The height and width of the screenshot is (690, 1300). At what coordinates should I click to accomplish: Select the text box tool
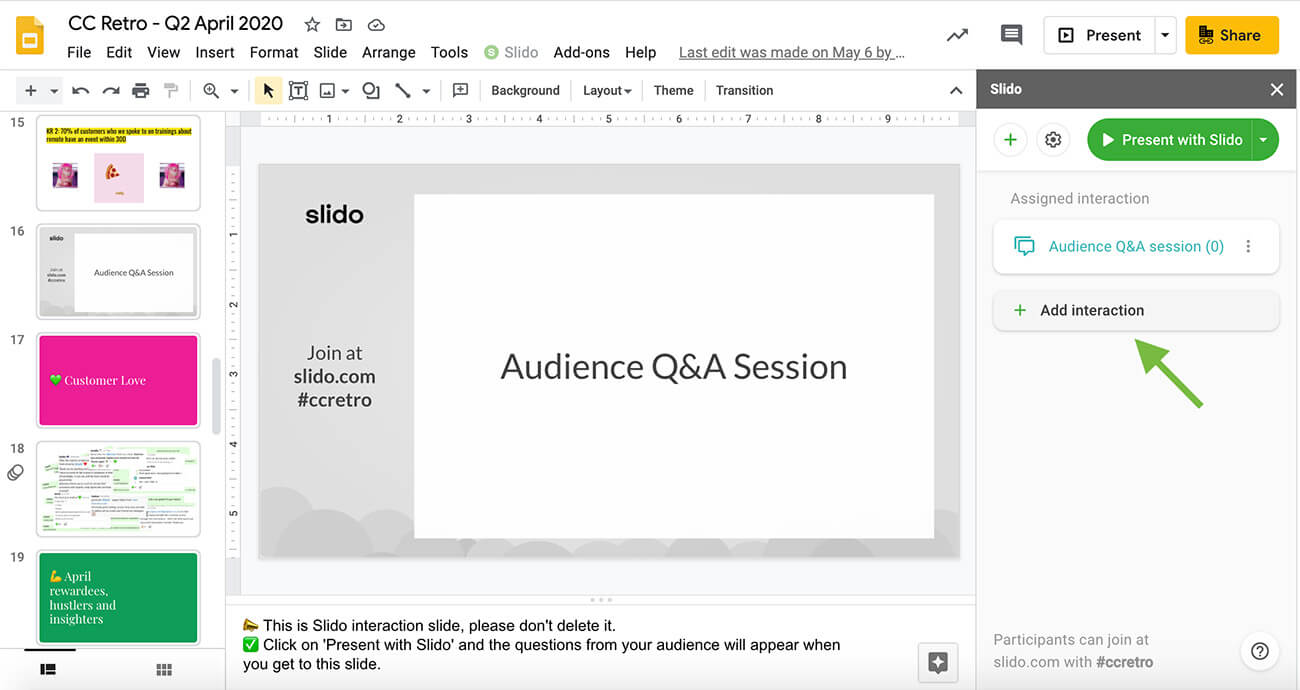[x=298, y=91]
